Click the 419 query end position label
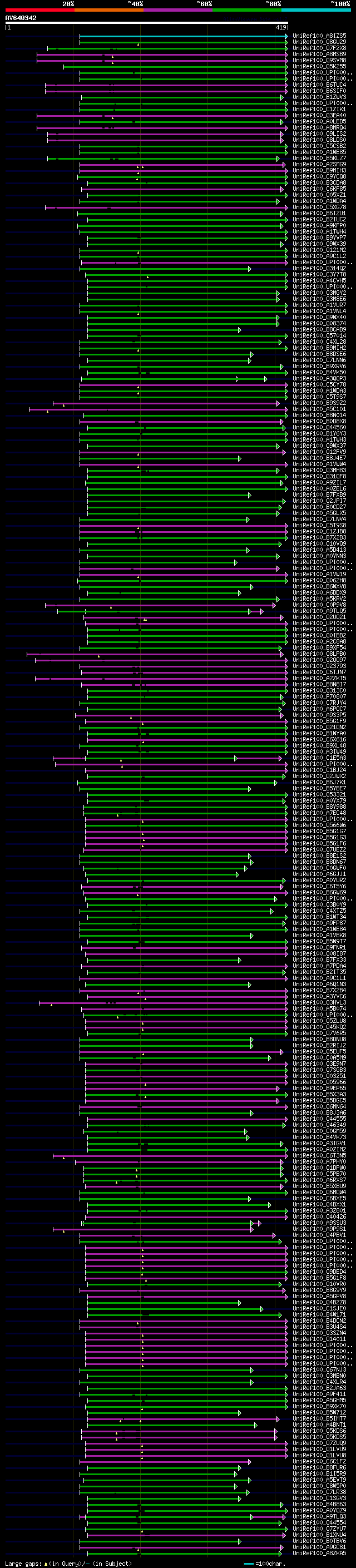This screenshot has width=356, height=1568. [280, 27]
